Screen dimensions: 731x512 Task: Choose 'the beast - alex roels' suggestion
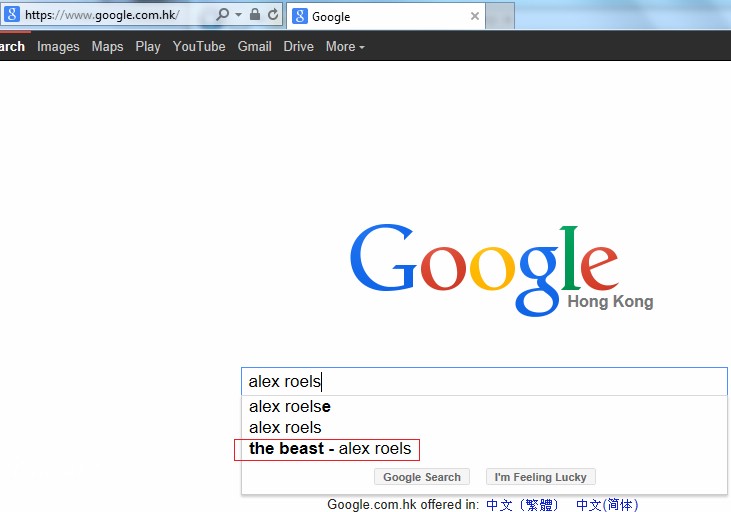[484, 449]
